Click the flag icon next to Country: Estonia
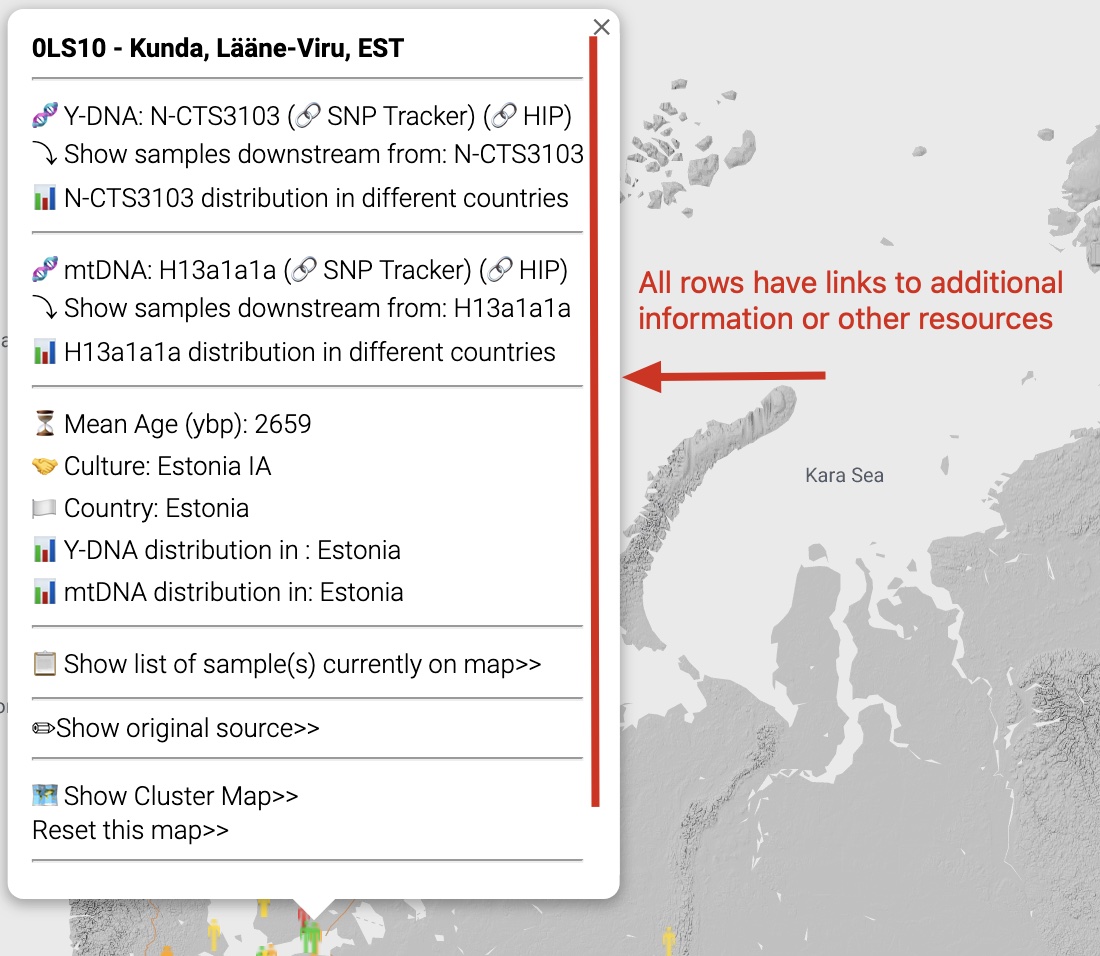 tap(42, 507)
